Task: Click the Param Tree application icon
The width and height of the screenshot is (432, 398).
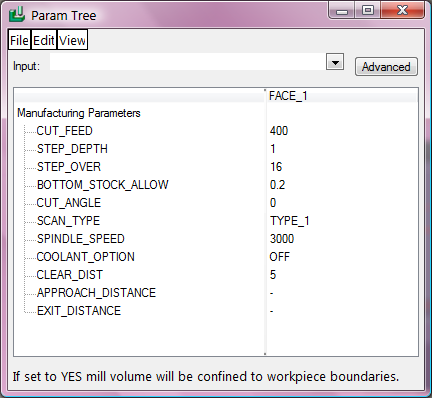Action: pos(17,15)
